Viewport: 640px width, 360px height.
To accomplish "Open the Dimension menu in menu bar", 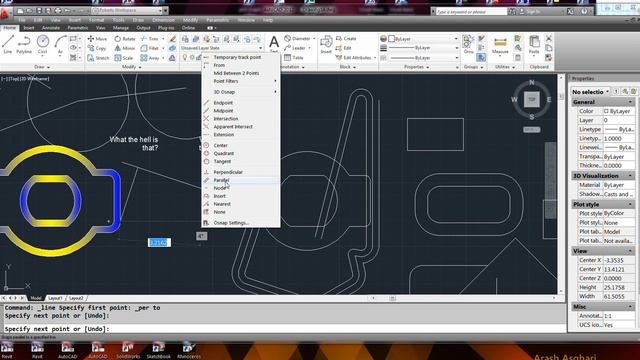I will coord(163,20).
